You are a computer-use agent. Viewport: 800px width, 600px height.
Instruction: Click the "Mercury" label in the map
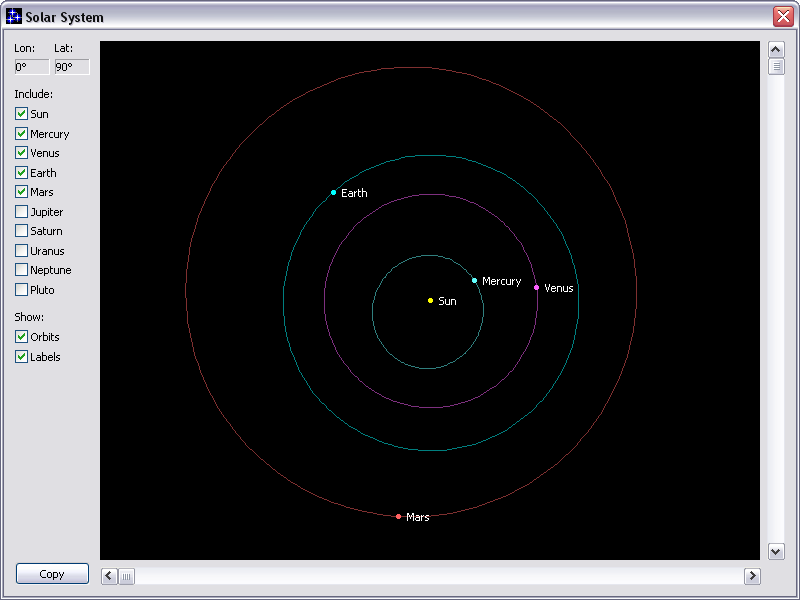pos(502,281)
